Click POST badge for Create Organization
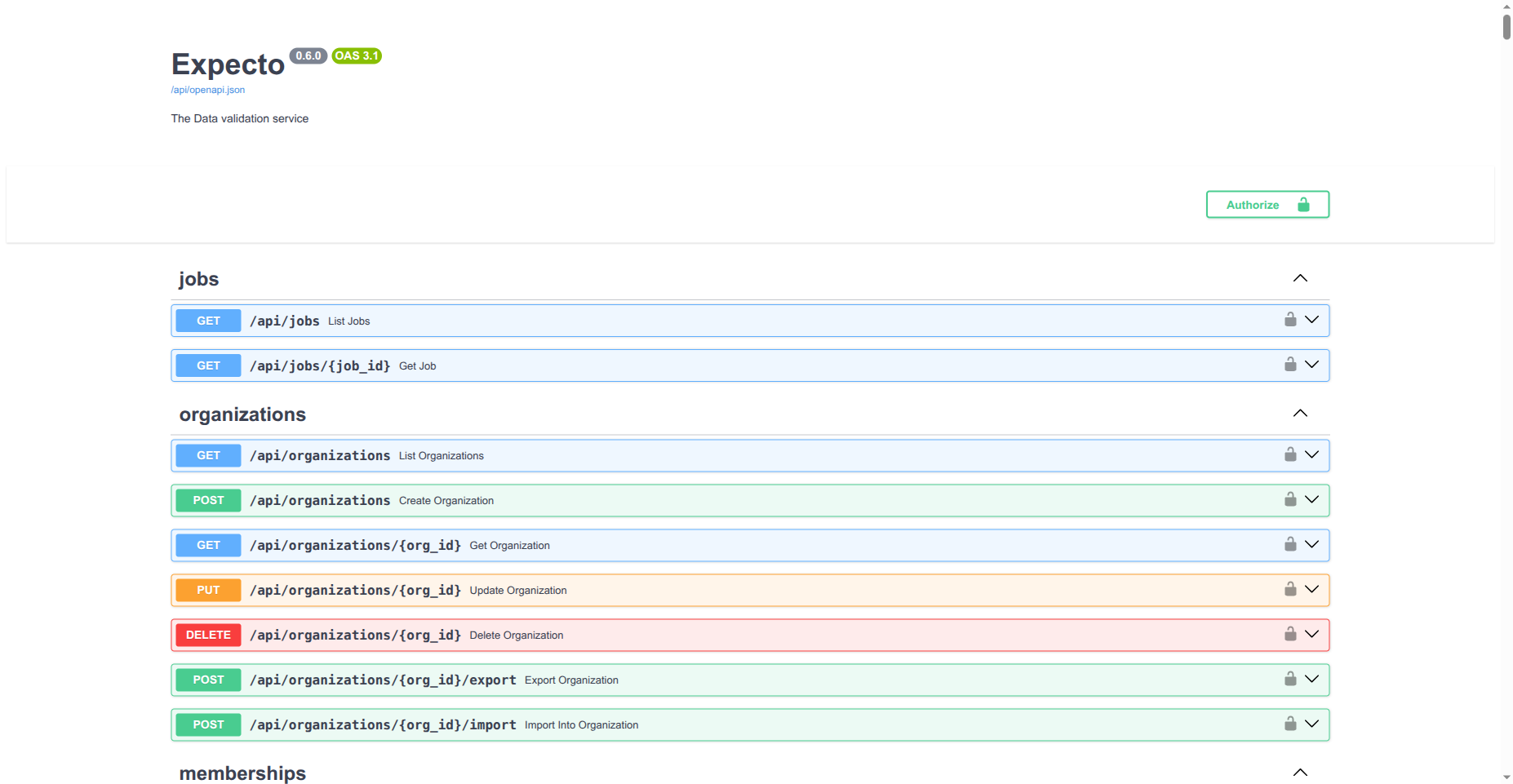 coord(208,500)
